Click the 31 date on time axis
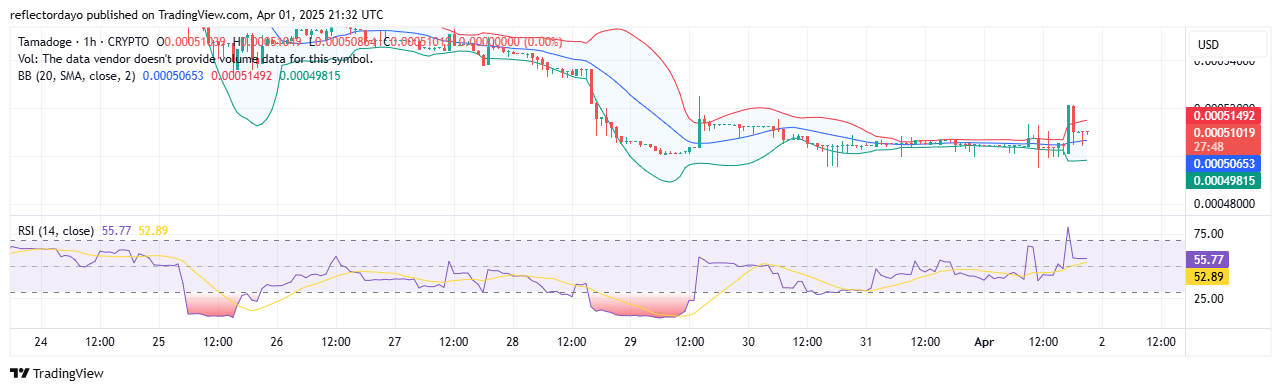 867,342
